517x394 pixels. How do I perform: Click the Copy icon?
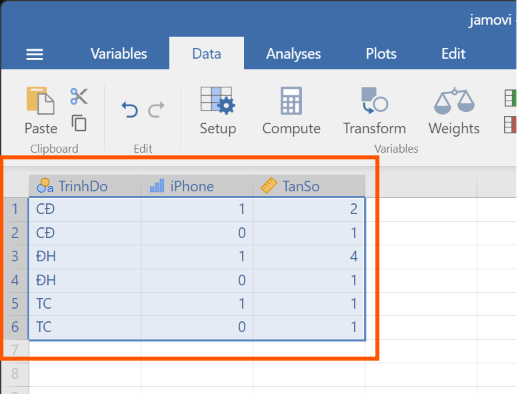click(x=79, y=123)
